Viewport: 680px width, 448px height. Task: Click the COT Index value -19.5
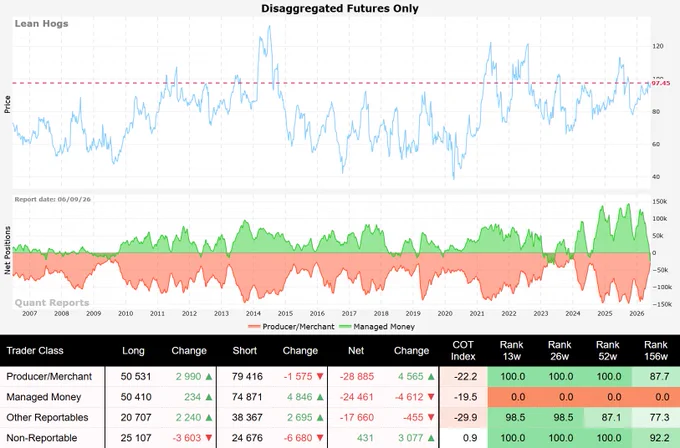[465, 397]
